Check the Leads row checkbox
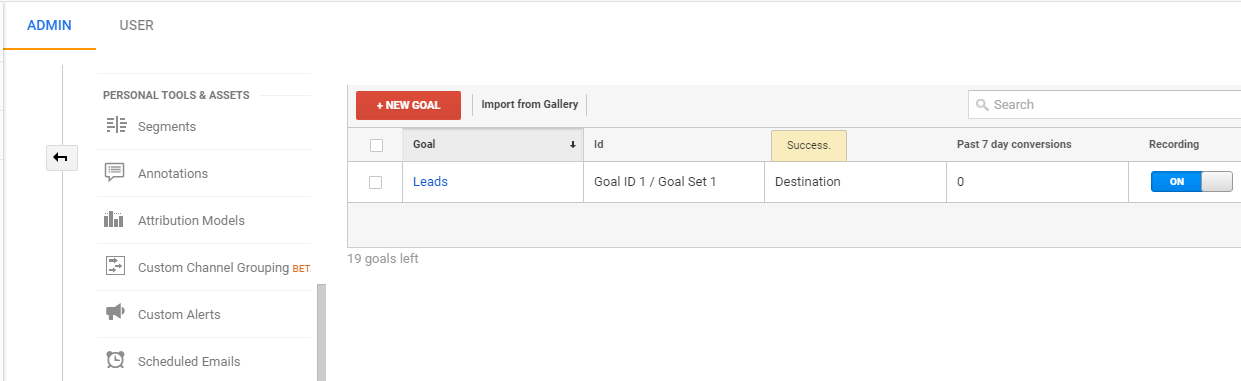This screenshot has height=381, width=1241. point(375,182)
